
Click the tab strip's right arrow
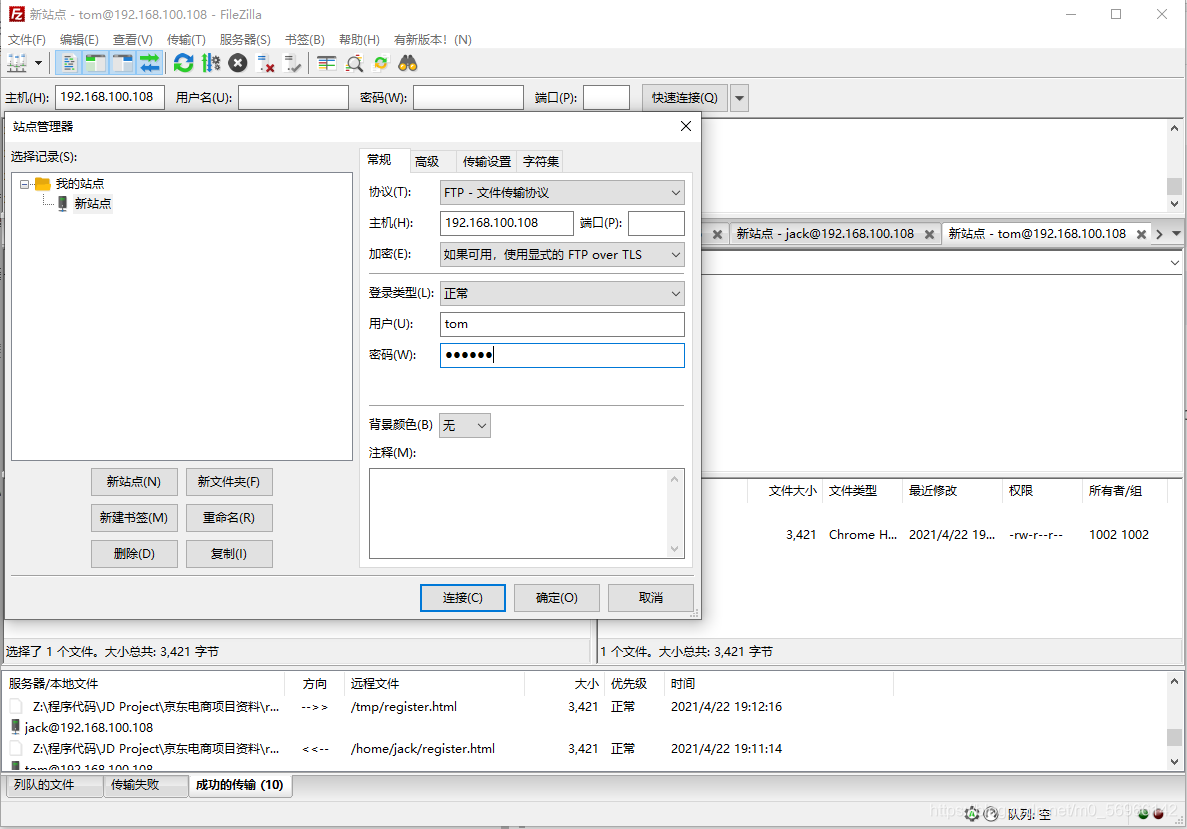pyautogui.click(x=1160, y=234)
